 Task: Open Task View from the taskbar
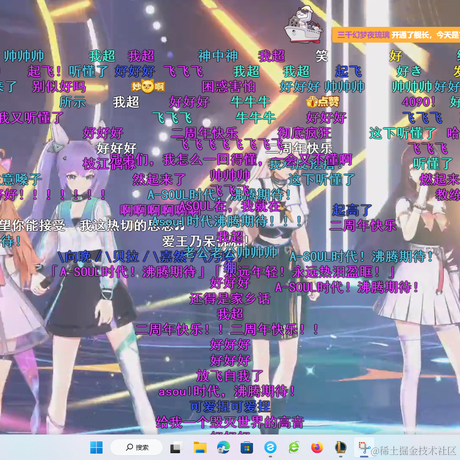coord(175,448)
